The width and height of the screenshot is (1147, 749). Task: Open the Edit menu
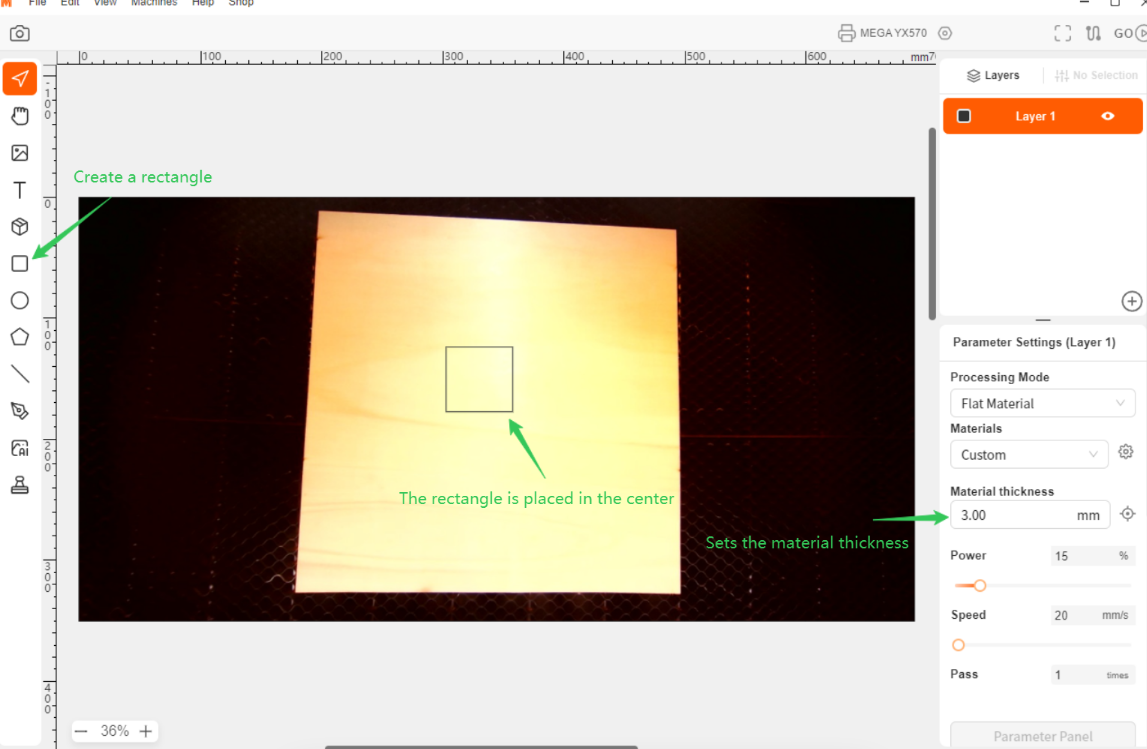click(x=69, y=3)
